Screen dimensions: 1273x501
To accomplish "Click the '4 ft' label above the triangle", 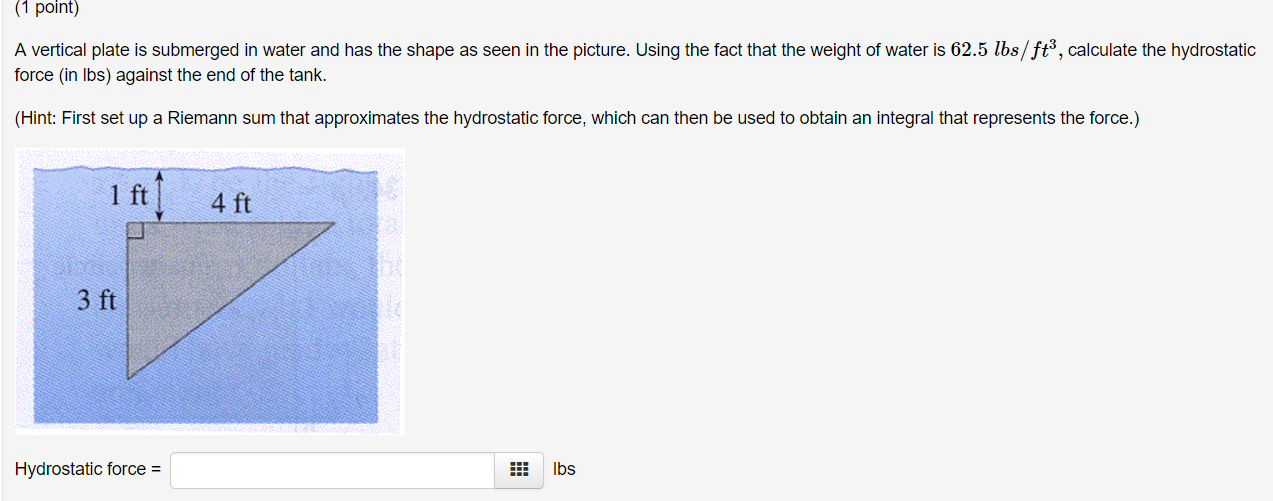I will click(231, 204).
